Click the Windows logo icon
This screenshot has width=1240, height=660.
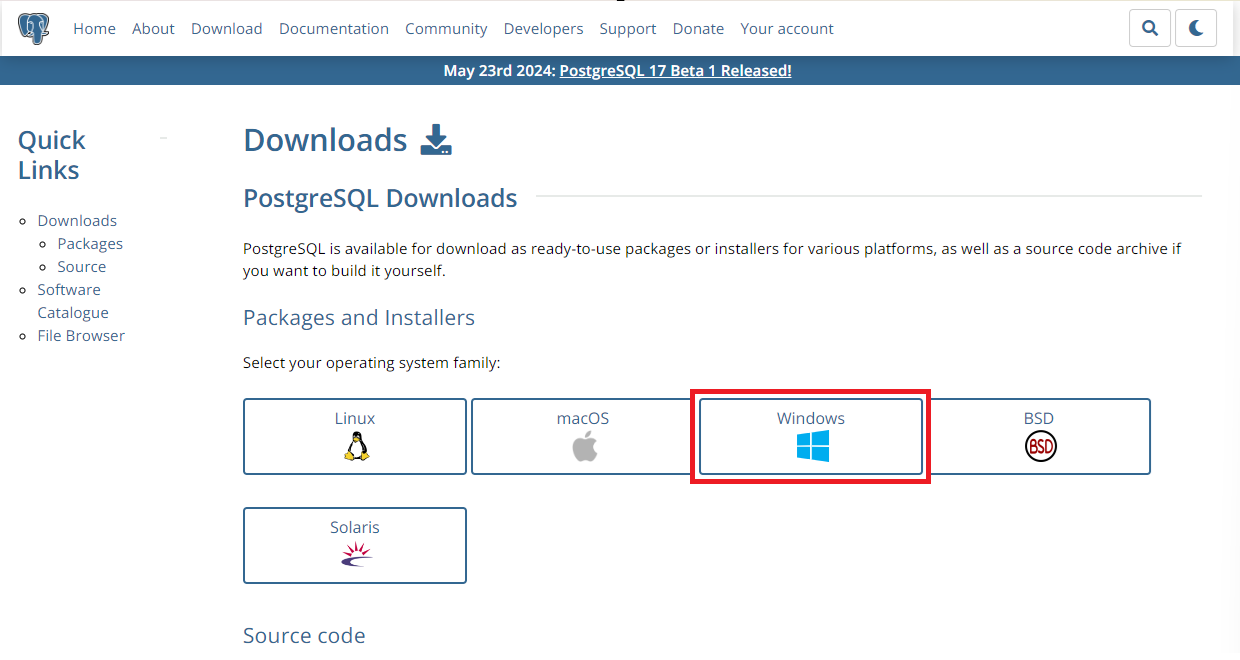(x=812, y=446)
